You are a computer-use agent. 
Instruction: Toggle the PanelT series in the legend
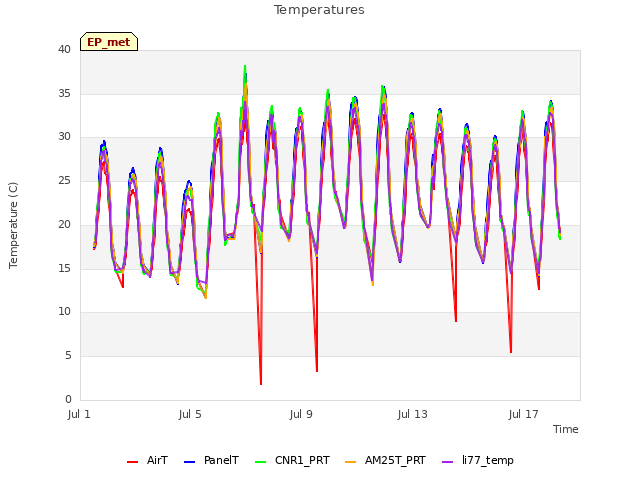(211, 461)
